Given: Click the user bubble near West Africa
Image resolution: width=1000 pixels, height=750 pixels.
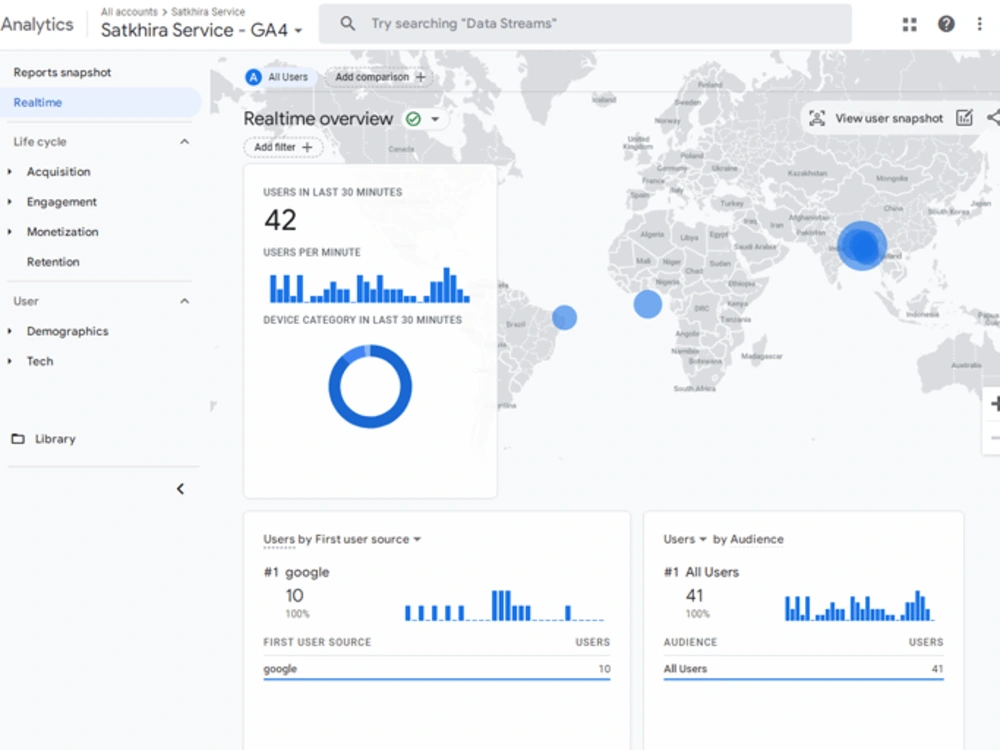Looking at the screenshot, I should pyautogui.click(x=647, y=304).
